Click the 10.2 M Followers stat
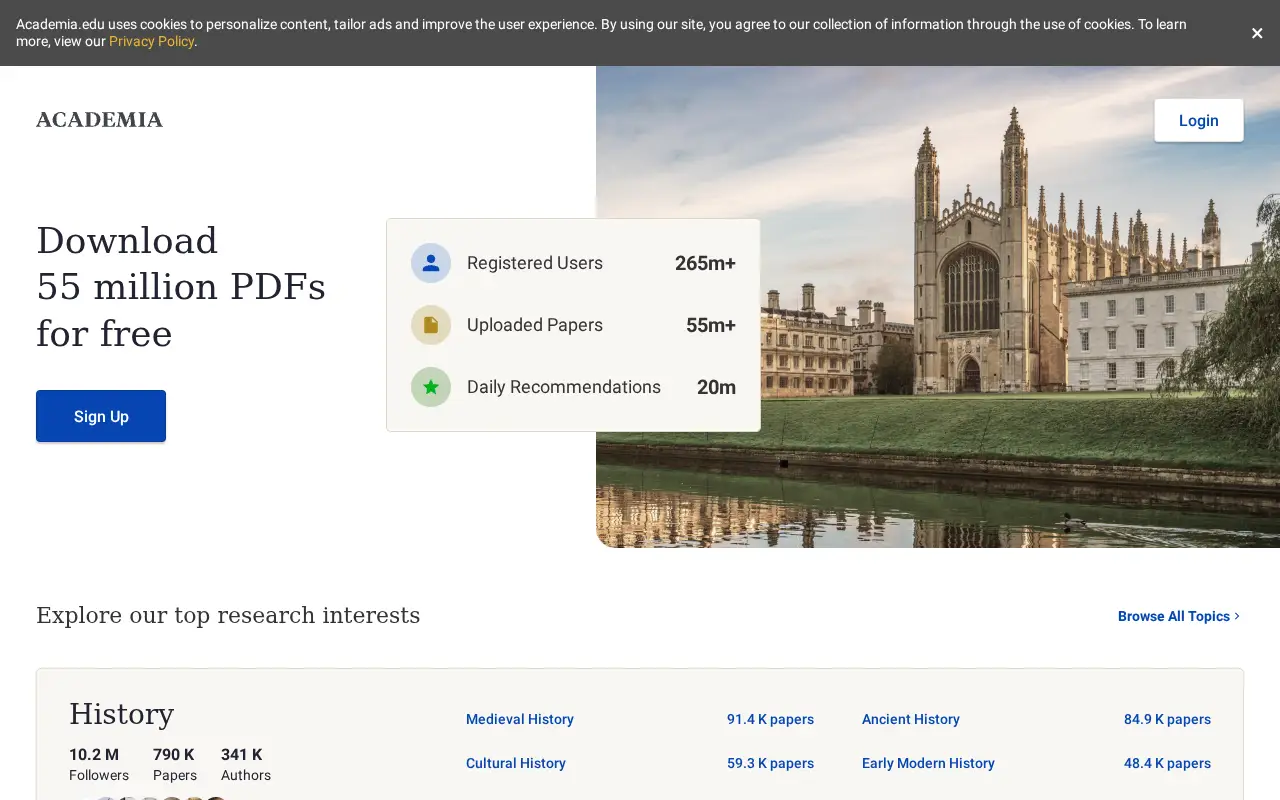This screenshot has width=1280, height=800. [99, 764]
